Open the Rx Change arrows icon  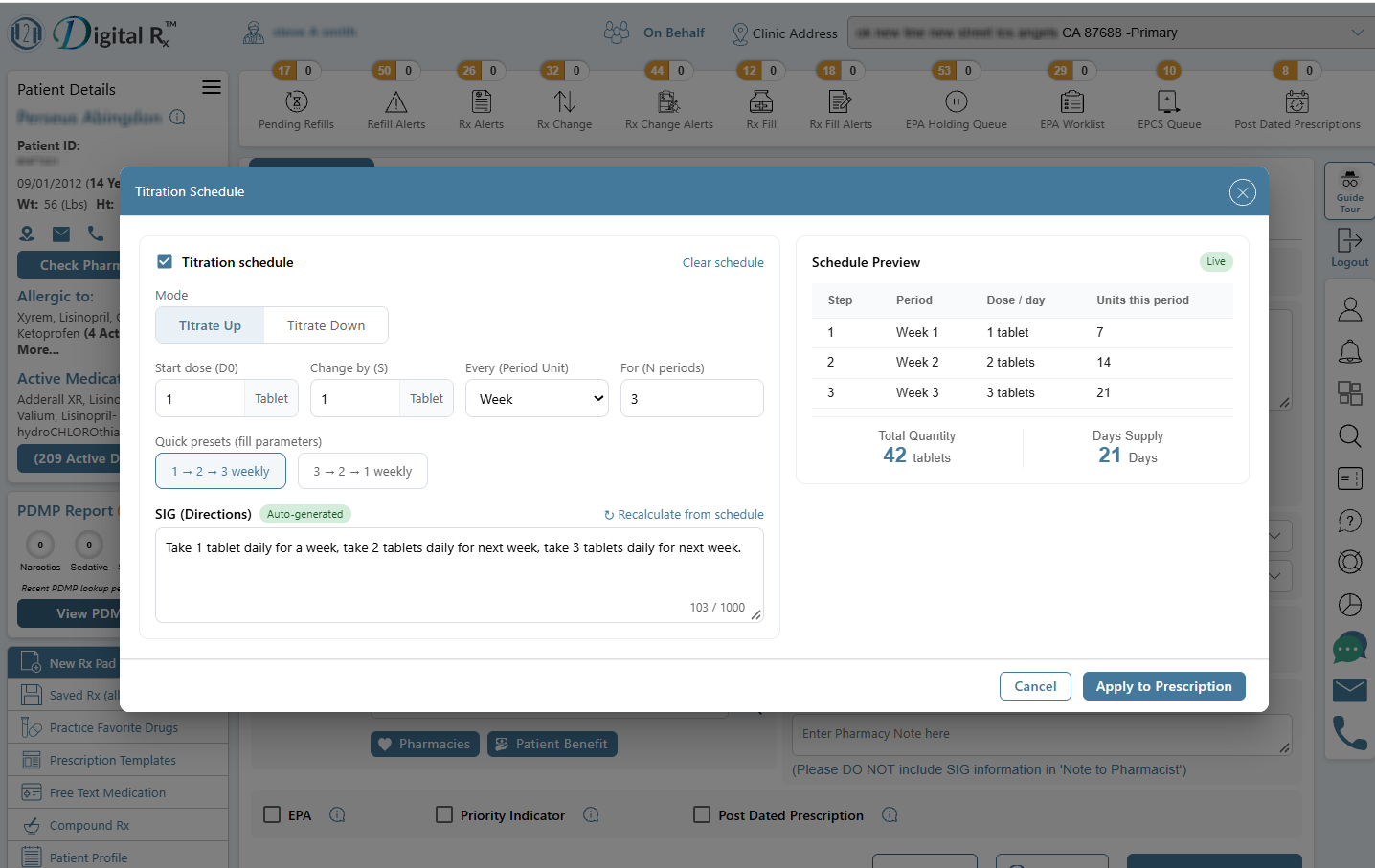point(565,101)
